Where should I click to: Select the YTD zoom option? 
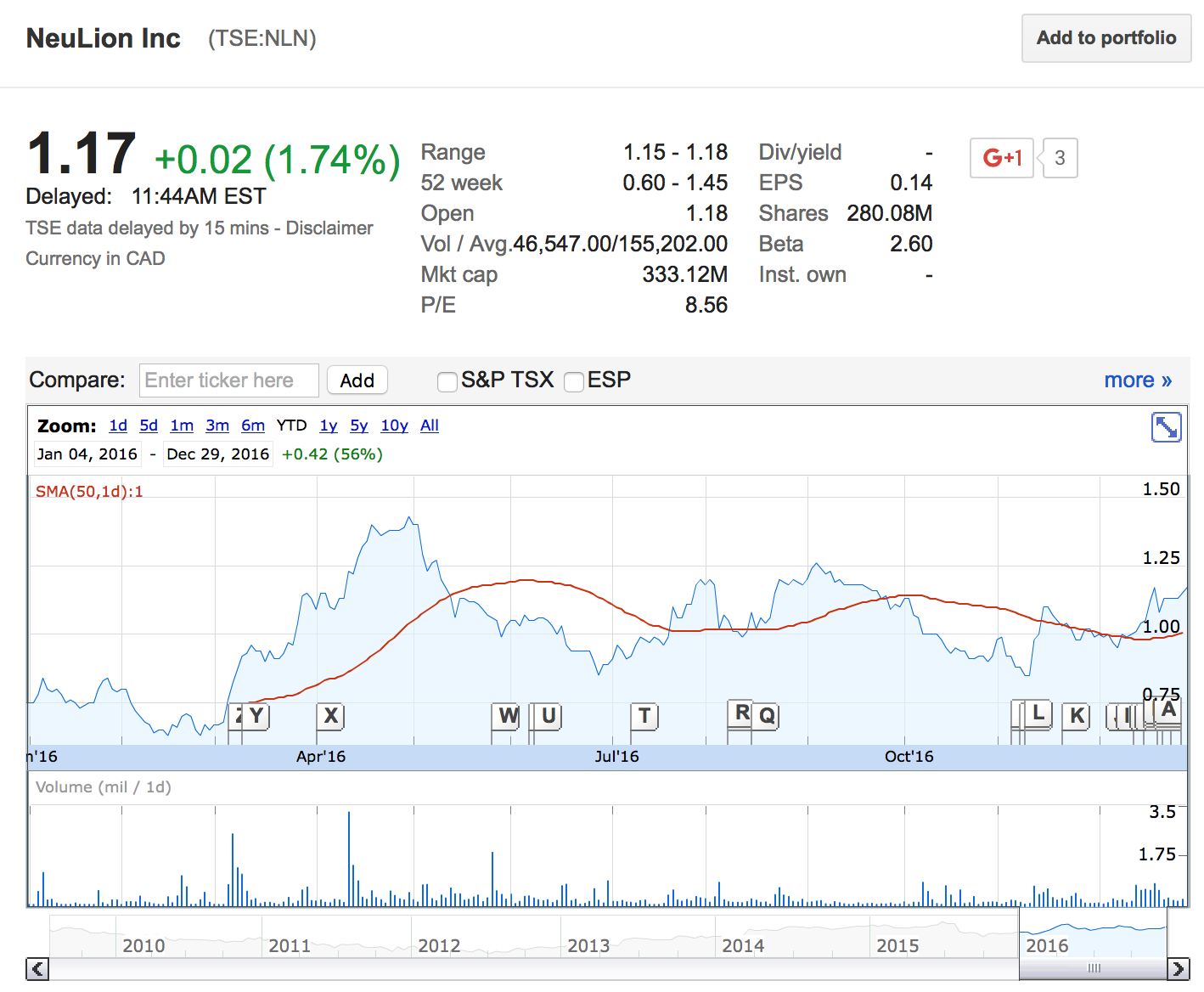pos(292,426)
